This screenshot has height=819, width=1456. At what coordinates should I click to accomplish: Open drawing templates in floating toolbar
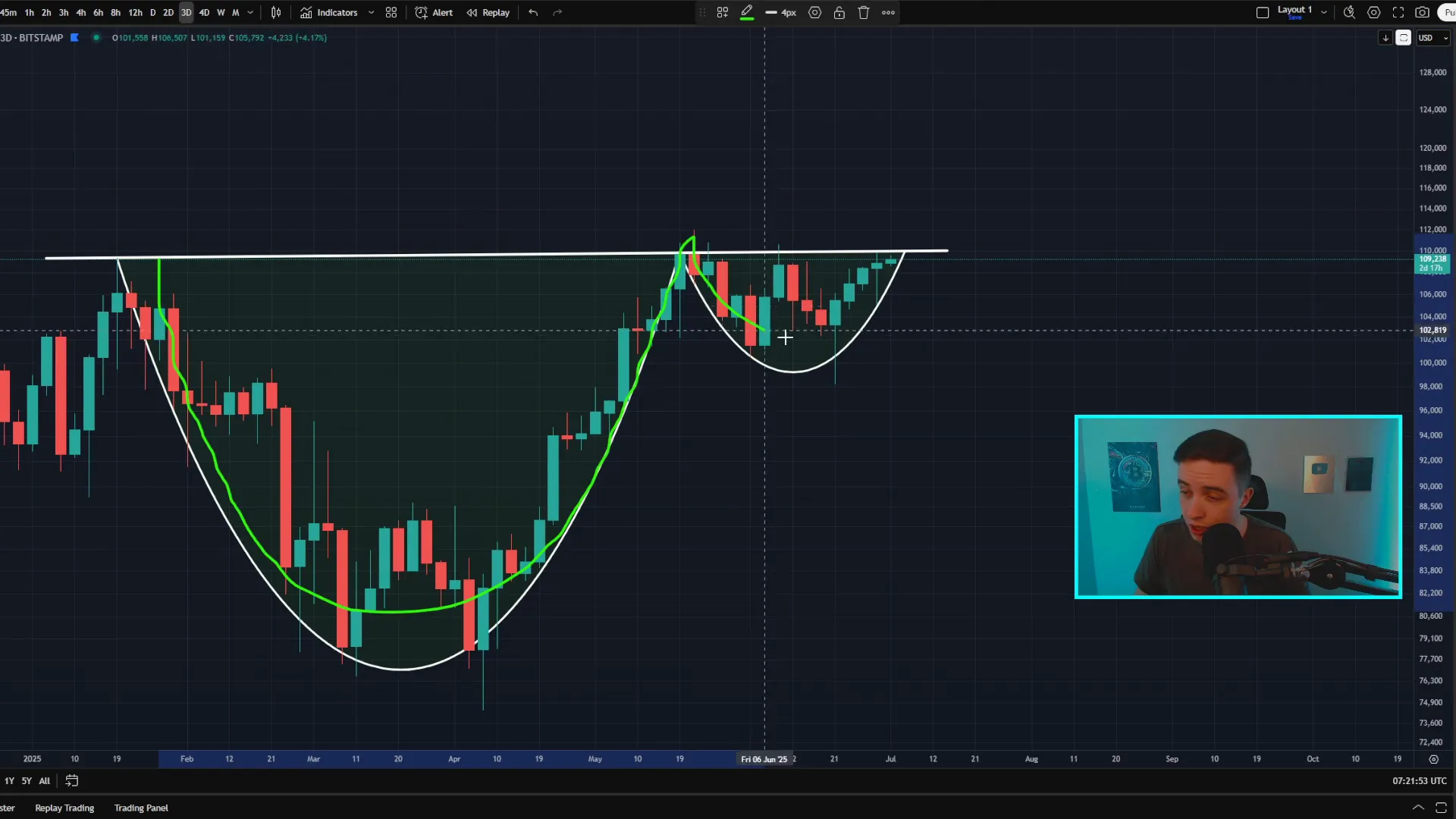click(723, 13)
